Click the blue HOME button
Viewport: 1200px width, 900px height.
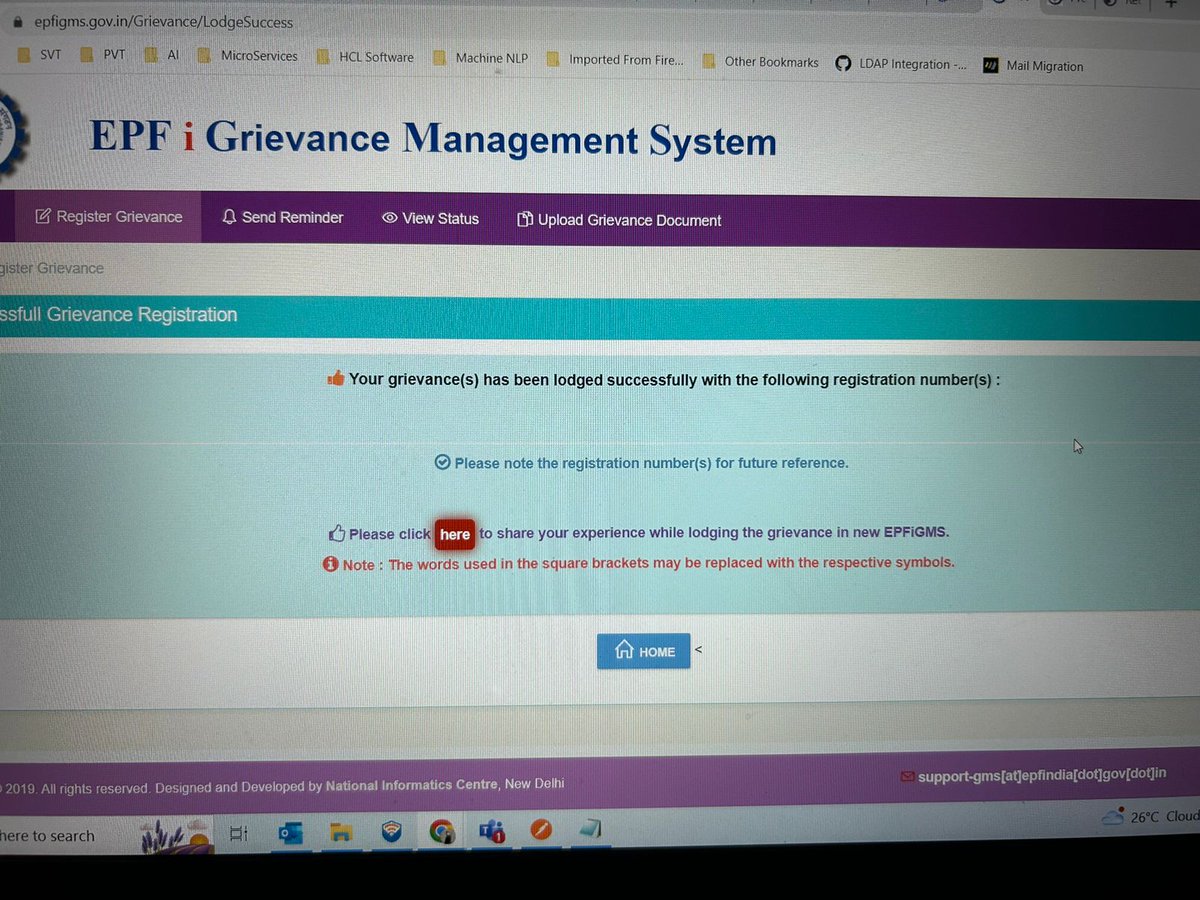click(644, 651)
